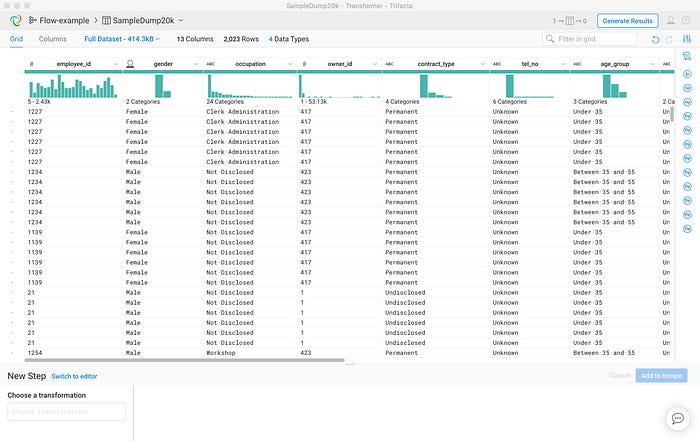The image size is (700, 441).
Task: Click the employee_id column header name
Action: pyautogui.click(x=74, y=64)
